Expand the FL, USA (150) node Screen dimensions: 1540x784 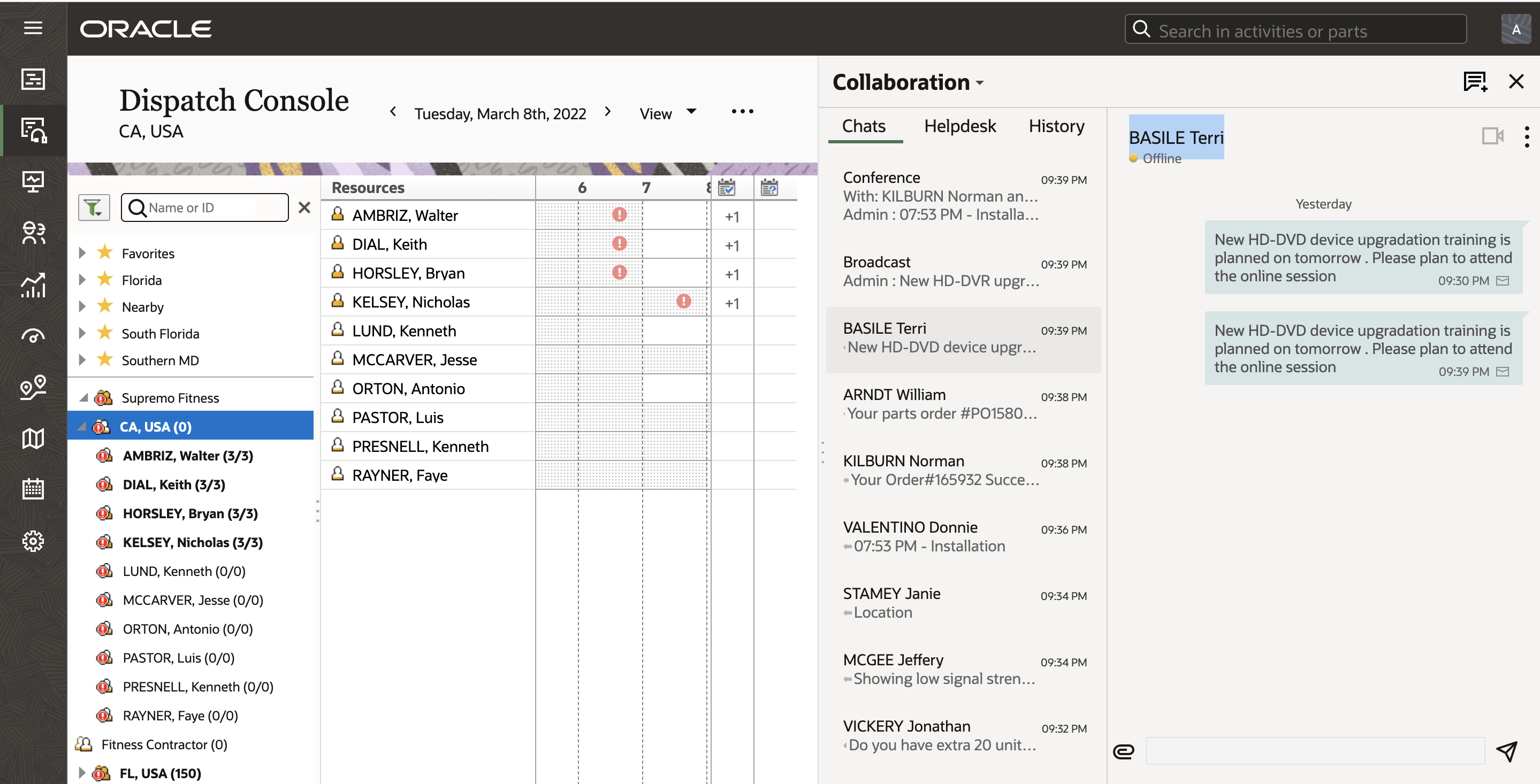click(82, 773)
